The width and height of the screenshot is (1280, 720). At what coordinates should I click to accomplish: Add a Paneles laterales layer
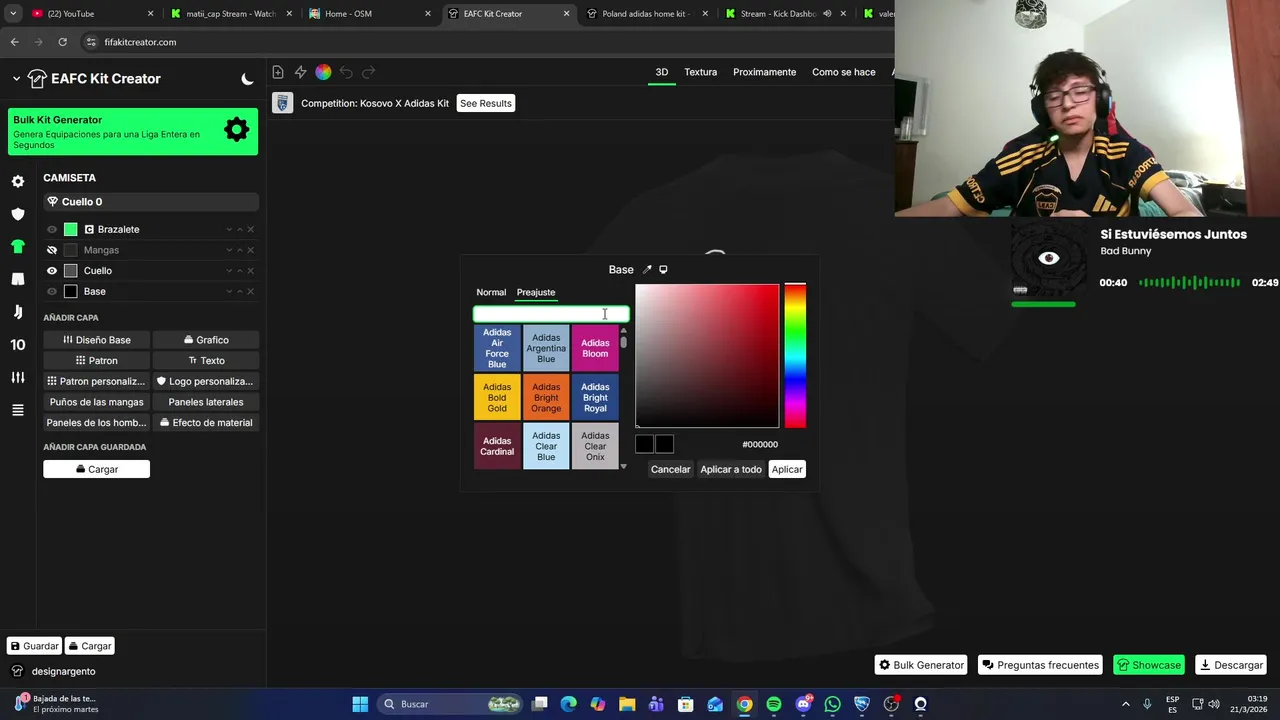click(206, 402)
